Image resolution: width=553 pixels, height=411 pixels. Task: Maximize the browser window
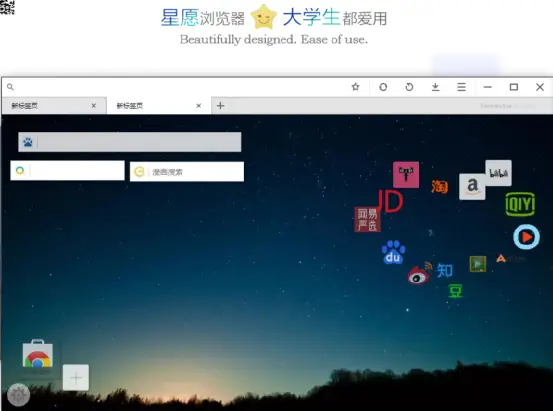514,87
